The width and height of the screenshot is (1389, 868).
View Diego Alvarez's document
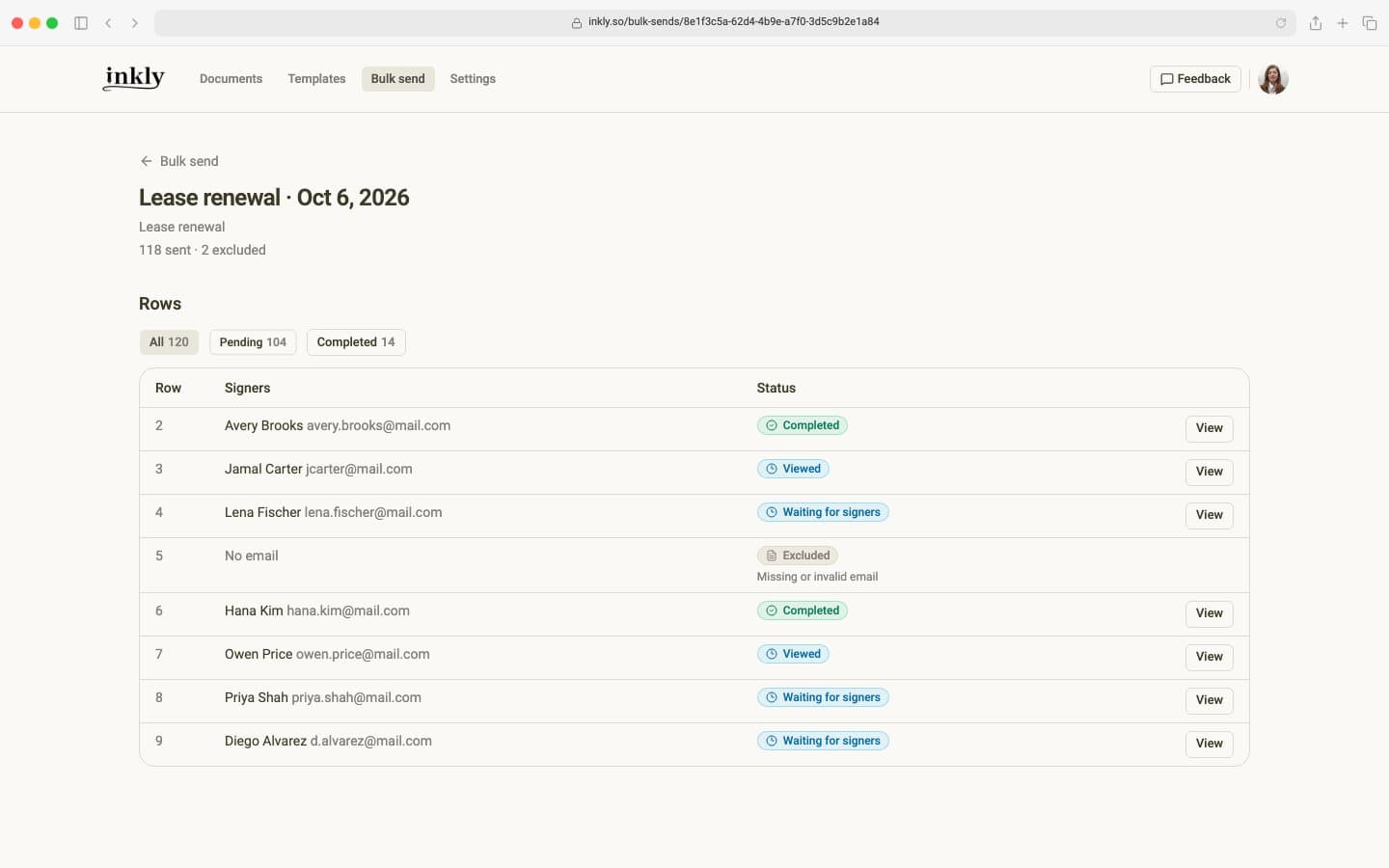(x=1209, y=744)
